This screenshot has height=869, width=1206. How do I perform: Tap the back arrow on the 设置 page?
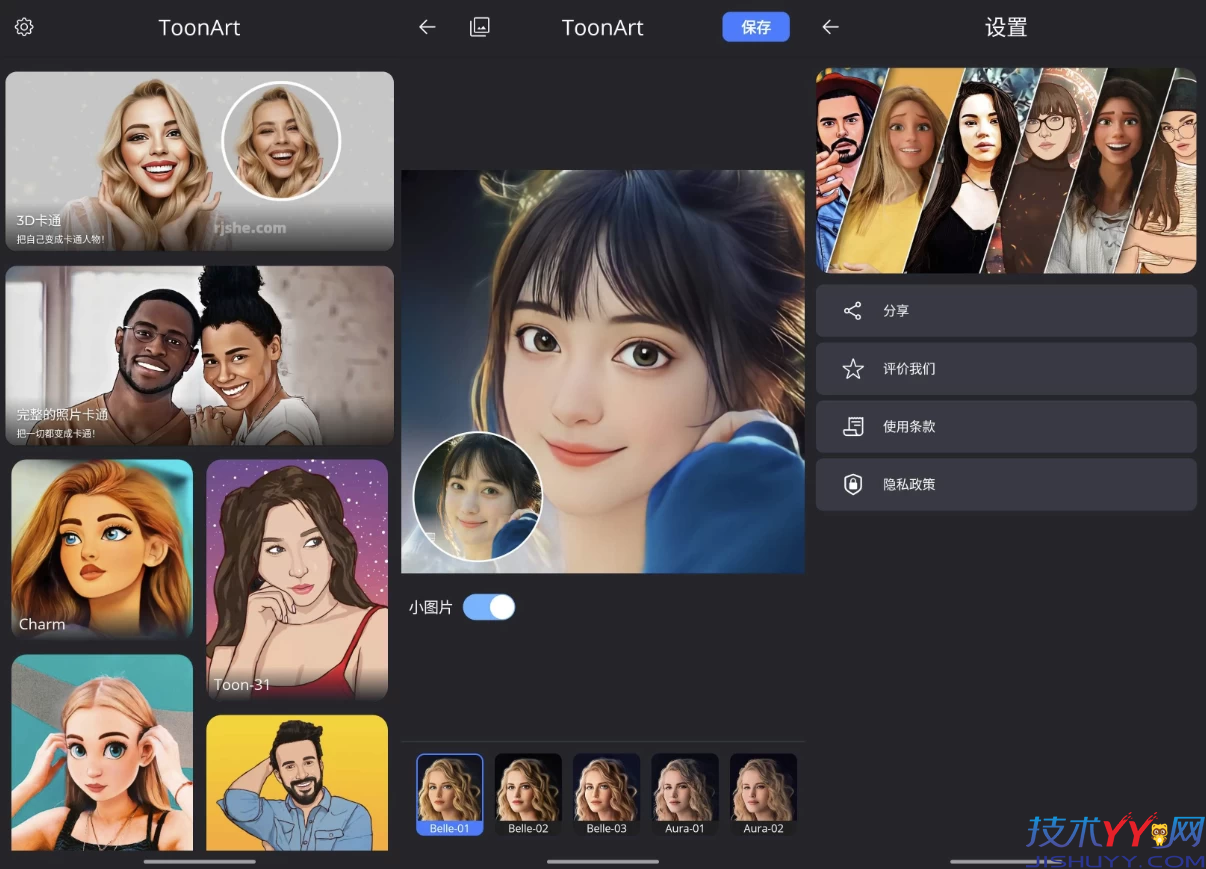click(x=830, y=28)
